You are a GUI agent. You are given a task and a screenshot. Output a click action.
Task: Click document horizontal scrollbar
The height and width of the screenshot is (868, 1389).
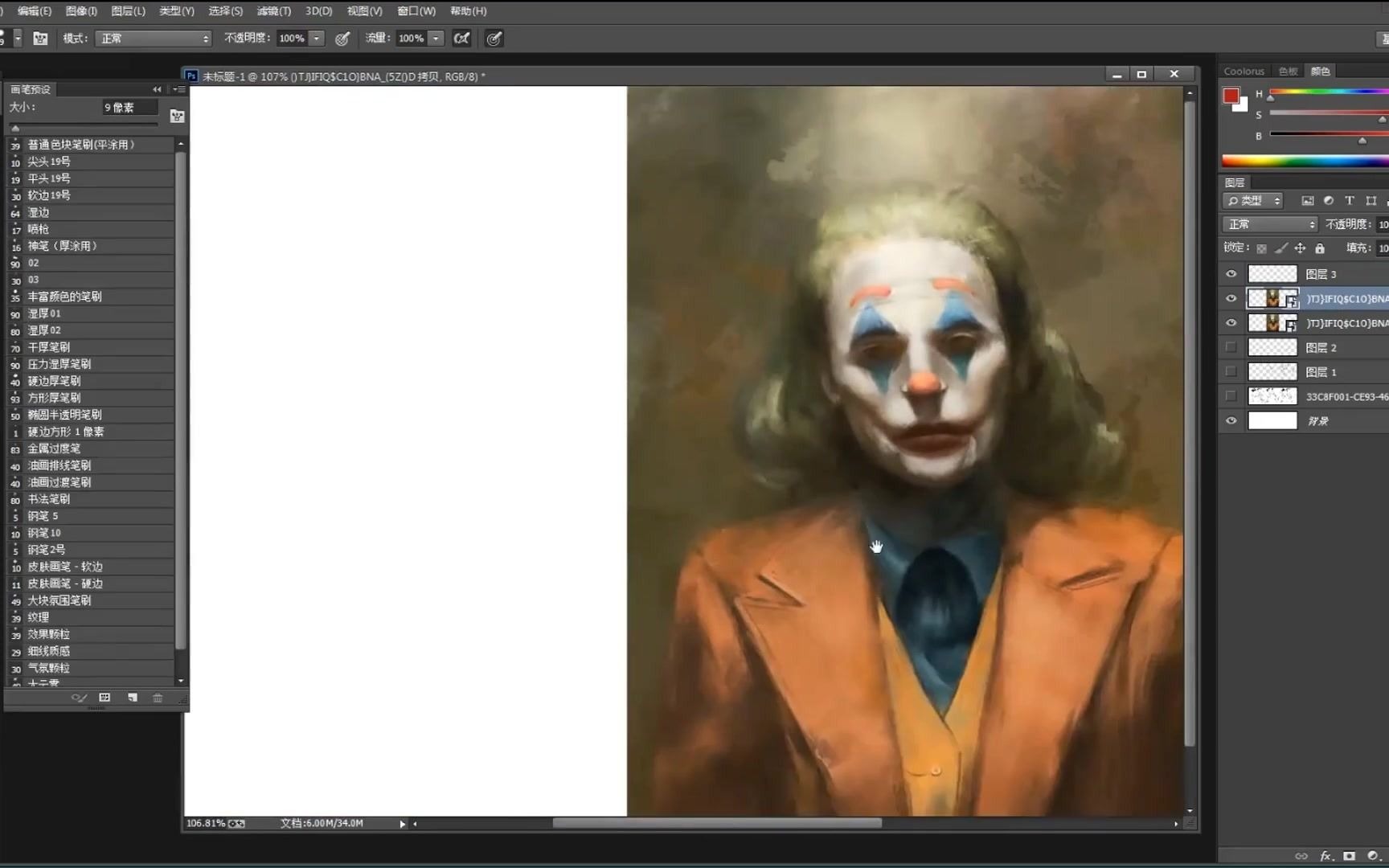(x=716, y=823)
